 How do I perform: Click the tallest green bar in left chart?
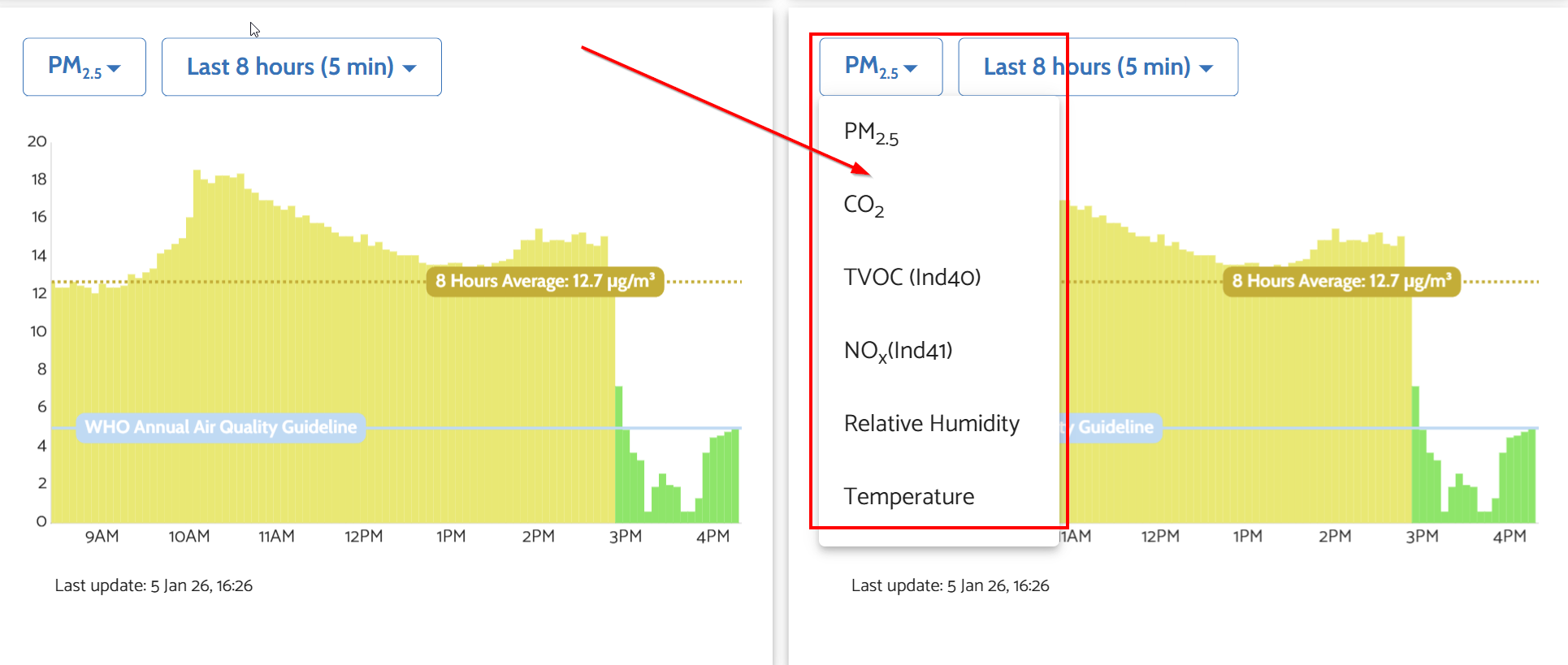point(619,455)
